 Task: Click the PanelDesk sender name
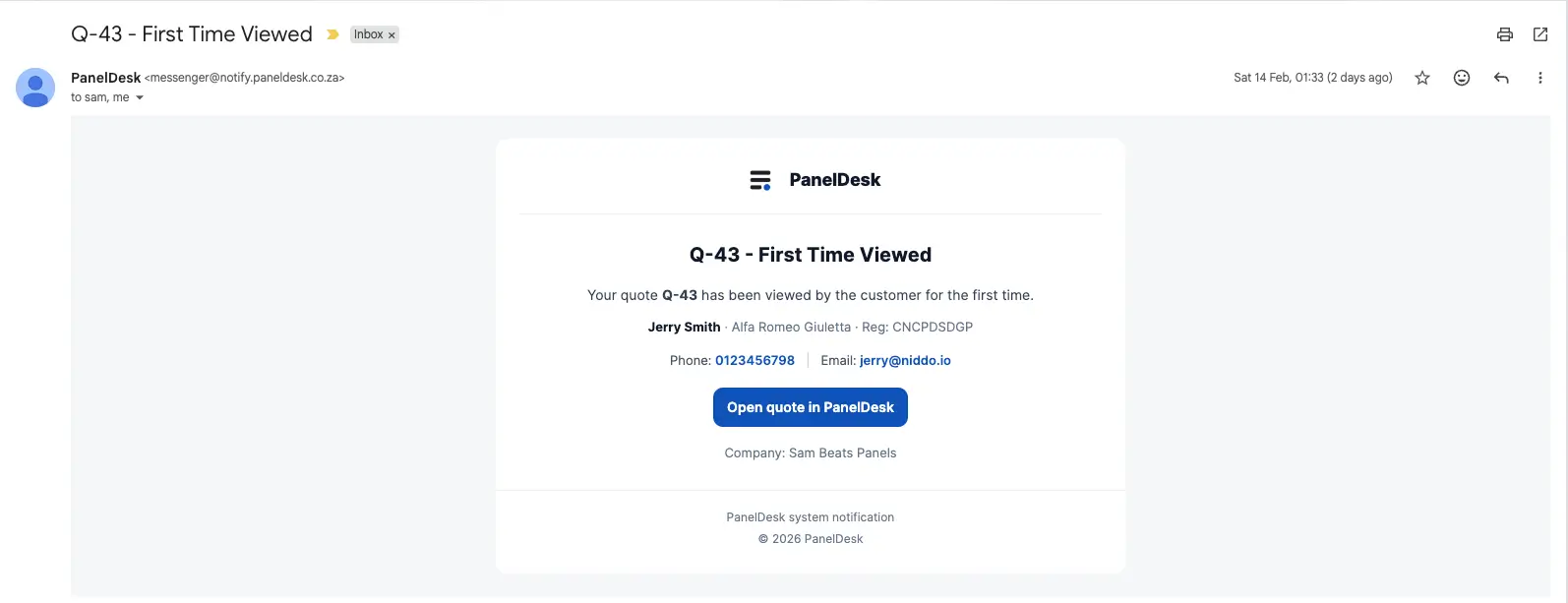[x=105, y=78]
